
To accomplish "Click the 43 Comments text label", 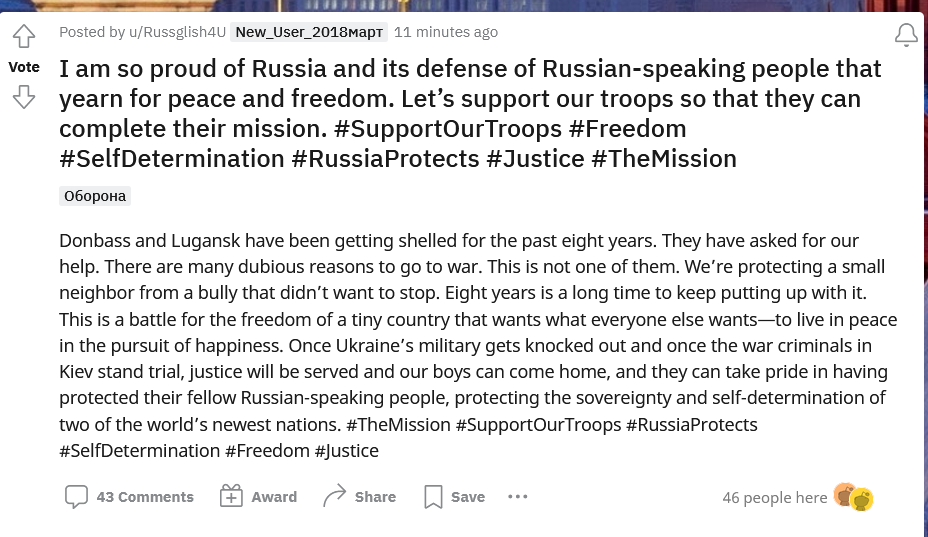I will [x=145, y=497].
